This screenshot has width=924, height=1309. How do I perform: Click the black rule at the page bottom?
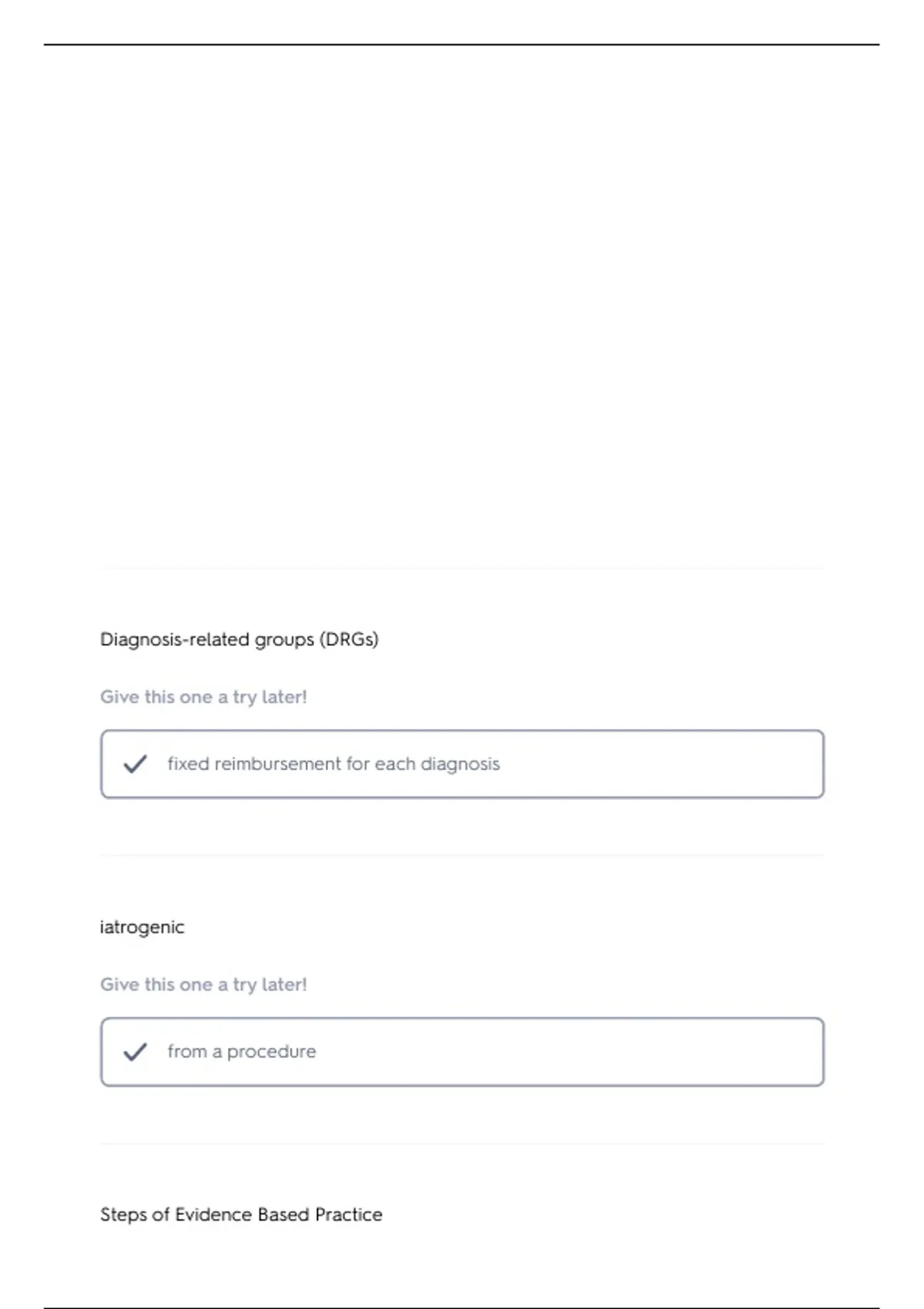coord(462,1307)
